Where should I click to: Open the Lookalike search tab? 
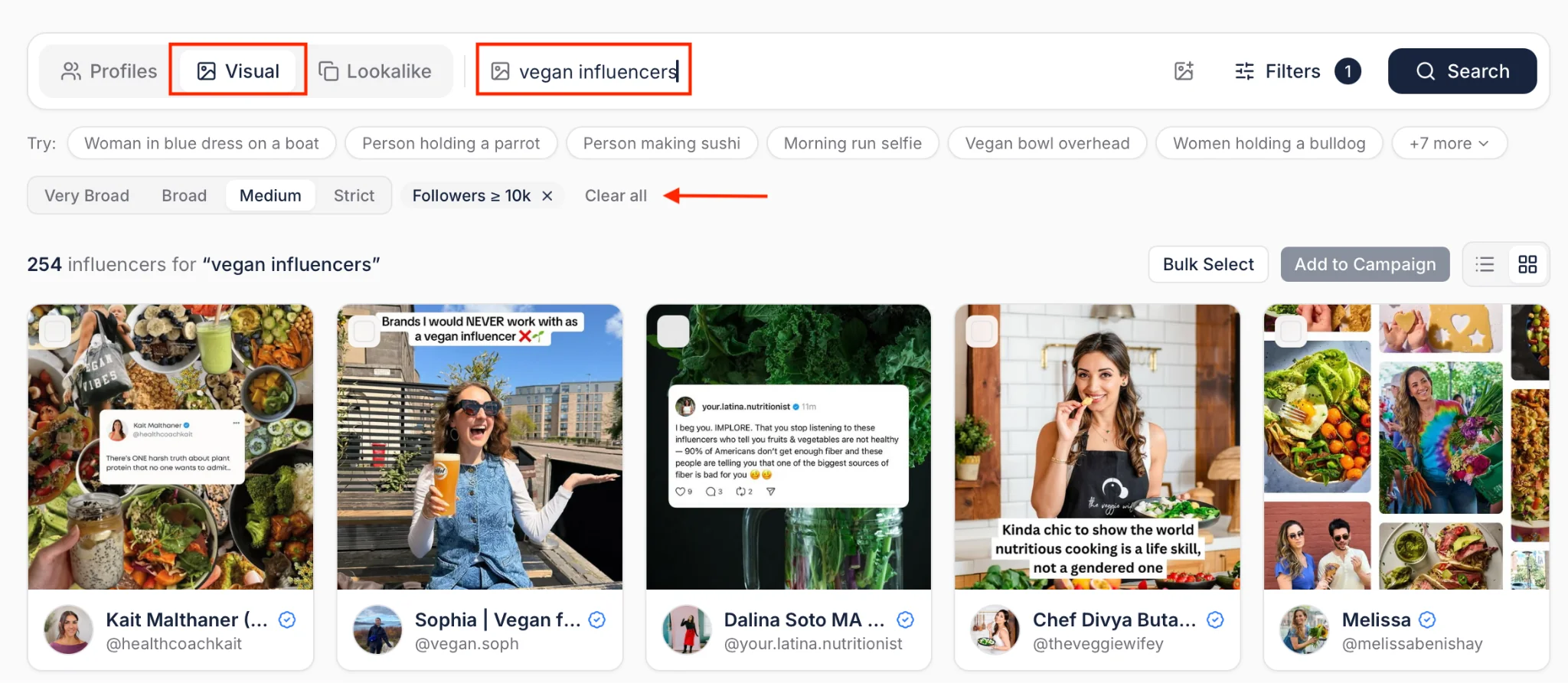click(x=375, y=71)
